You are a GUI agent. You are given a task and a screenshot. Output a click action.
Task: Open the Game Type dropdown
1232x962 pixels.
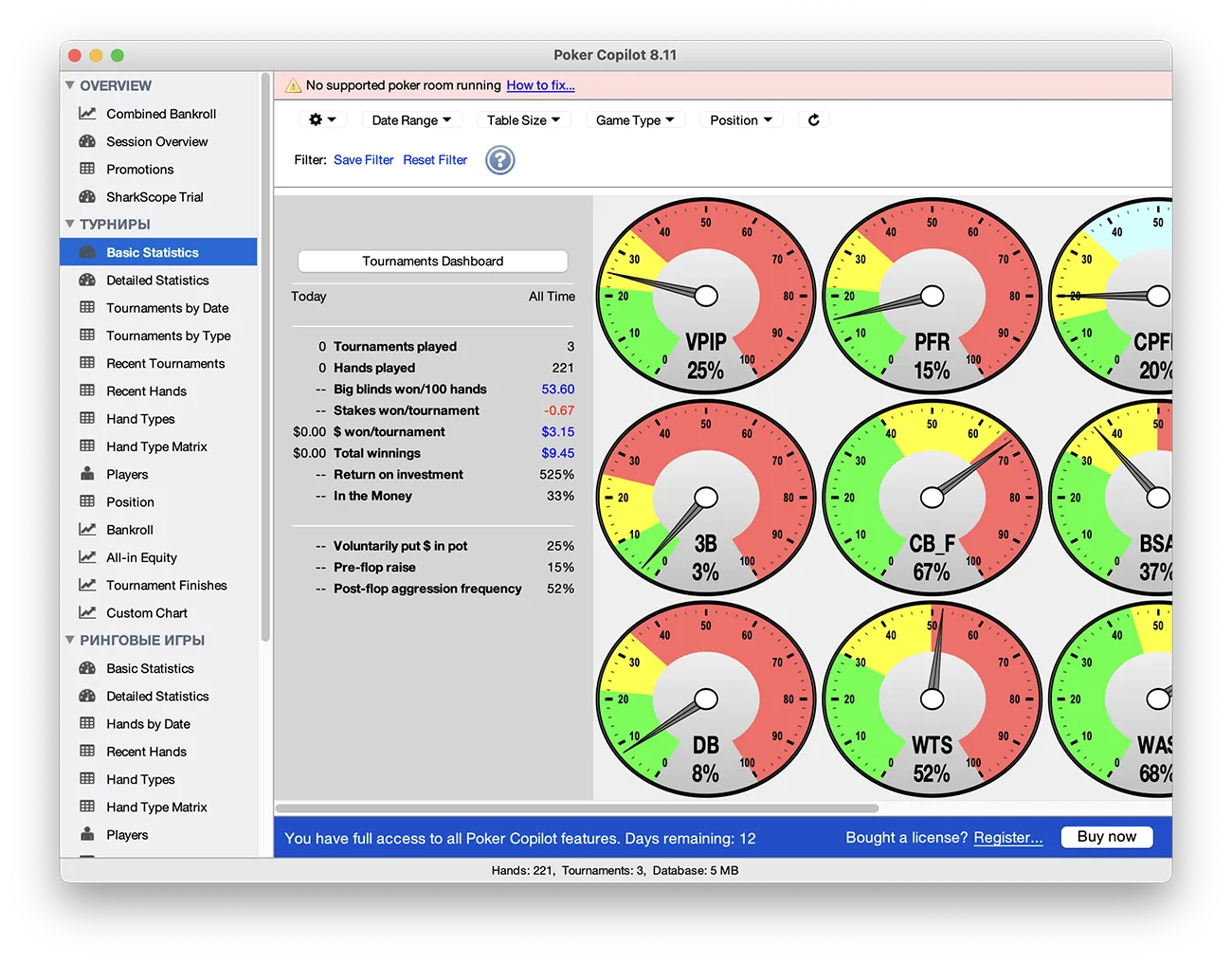634,120
